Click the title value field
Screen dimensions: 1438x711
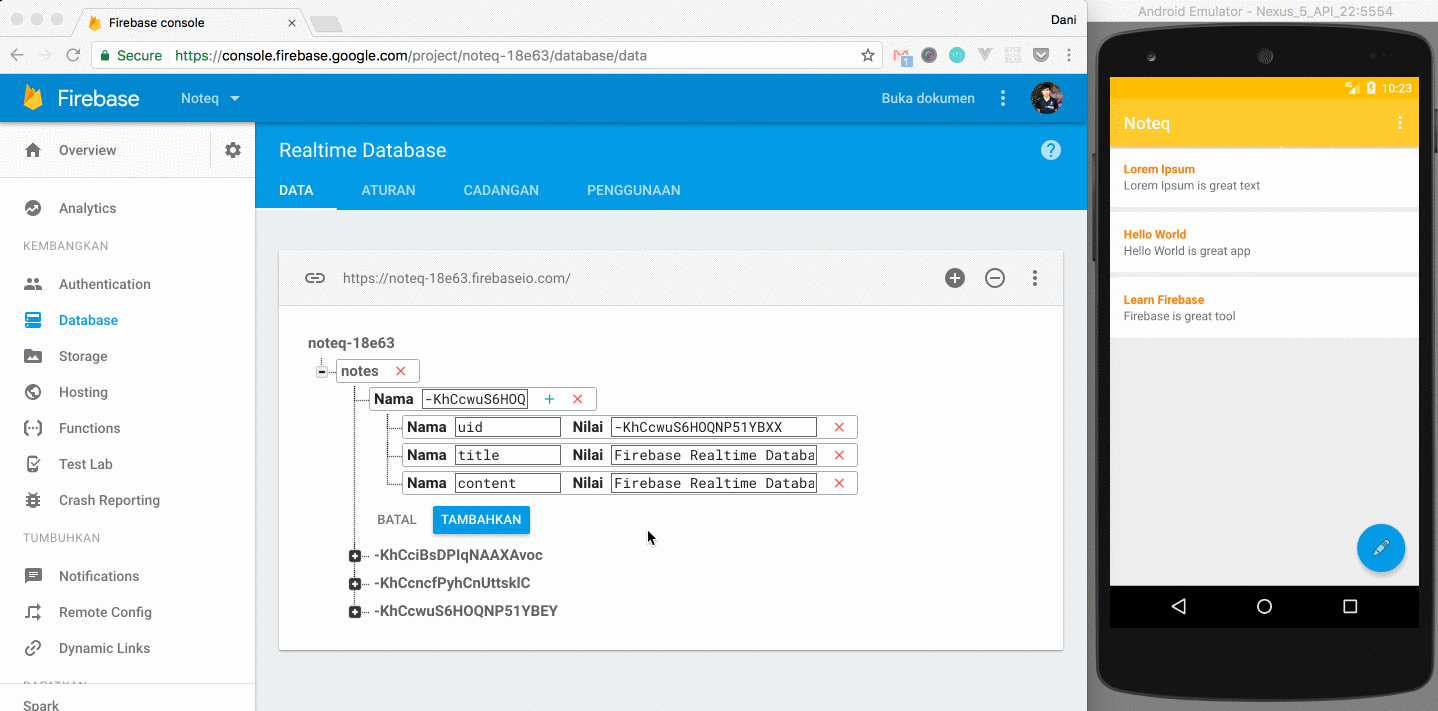(714, 455)
